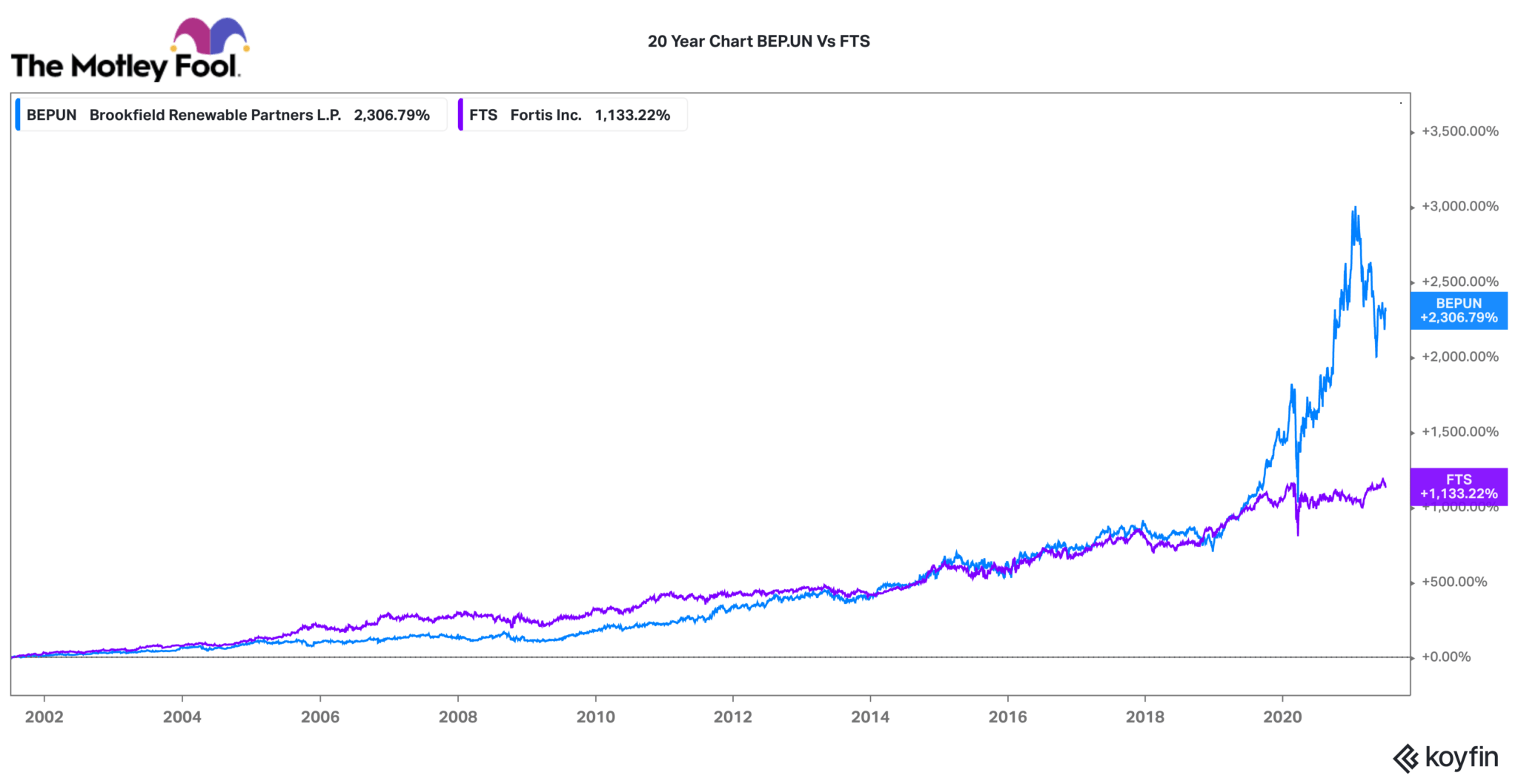Click the Motley Fool jester hat icon
Image resolution: width=1518 pixels, height=784 pixels.
210,35
